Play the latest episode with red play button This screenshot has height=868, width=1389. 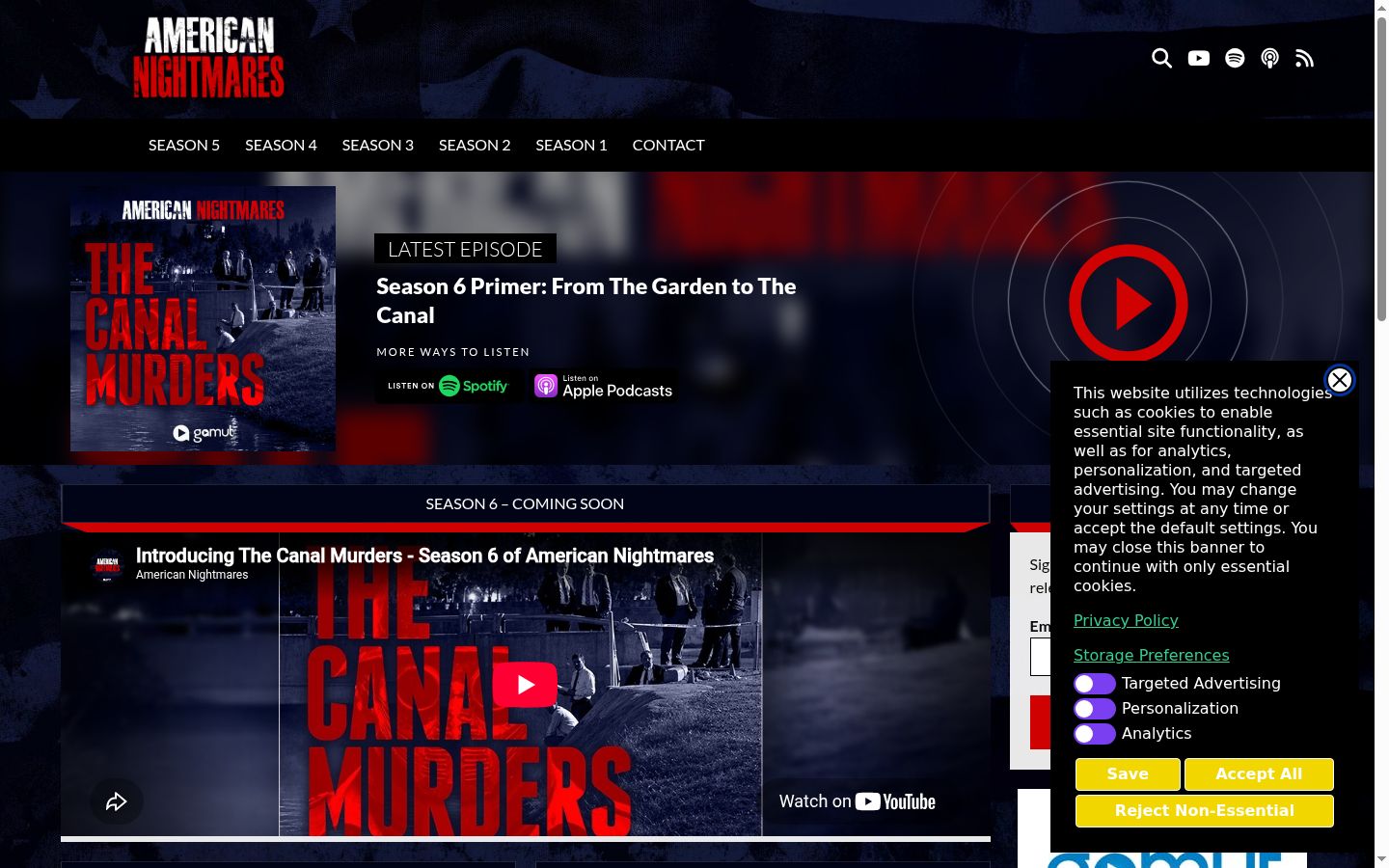[1129, 304]
